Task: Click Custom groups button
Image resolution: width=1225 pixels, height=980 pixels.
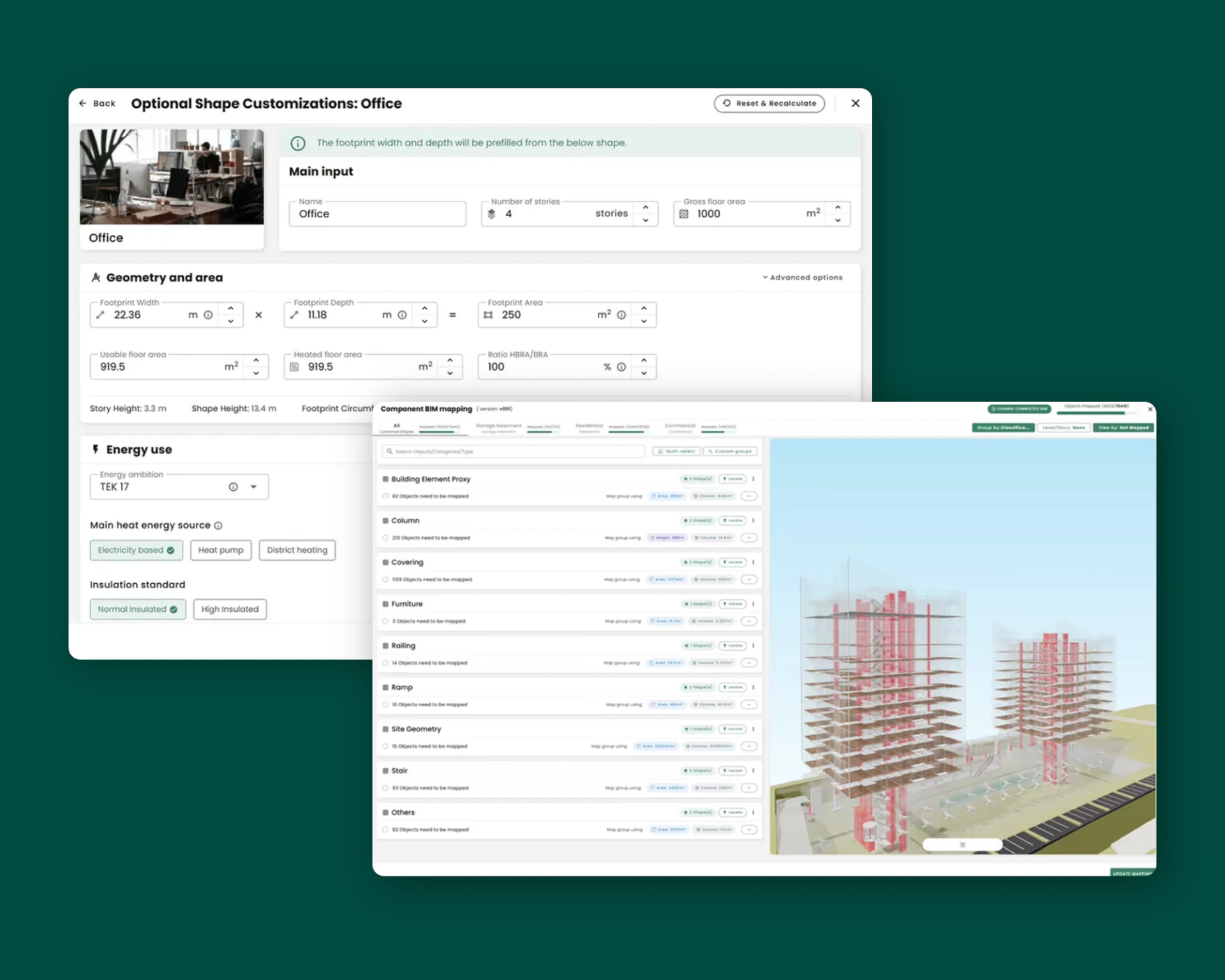Action: (730, 451)
